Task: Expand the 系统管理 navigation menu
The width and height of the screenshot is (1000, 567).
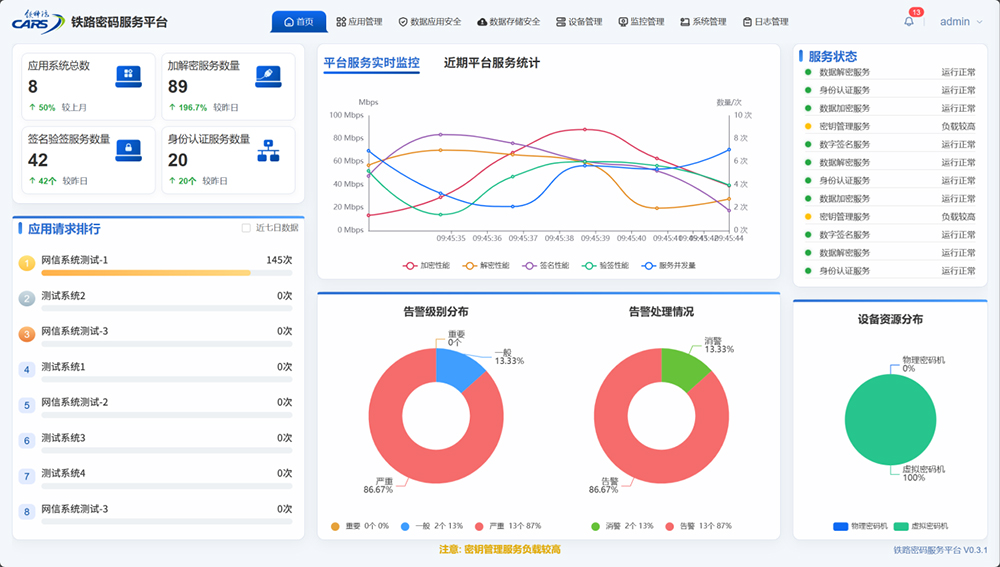Action: pyautogui.click(x=703, y=22)
